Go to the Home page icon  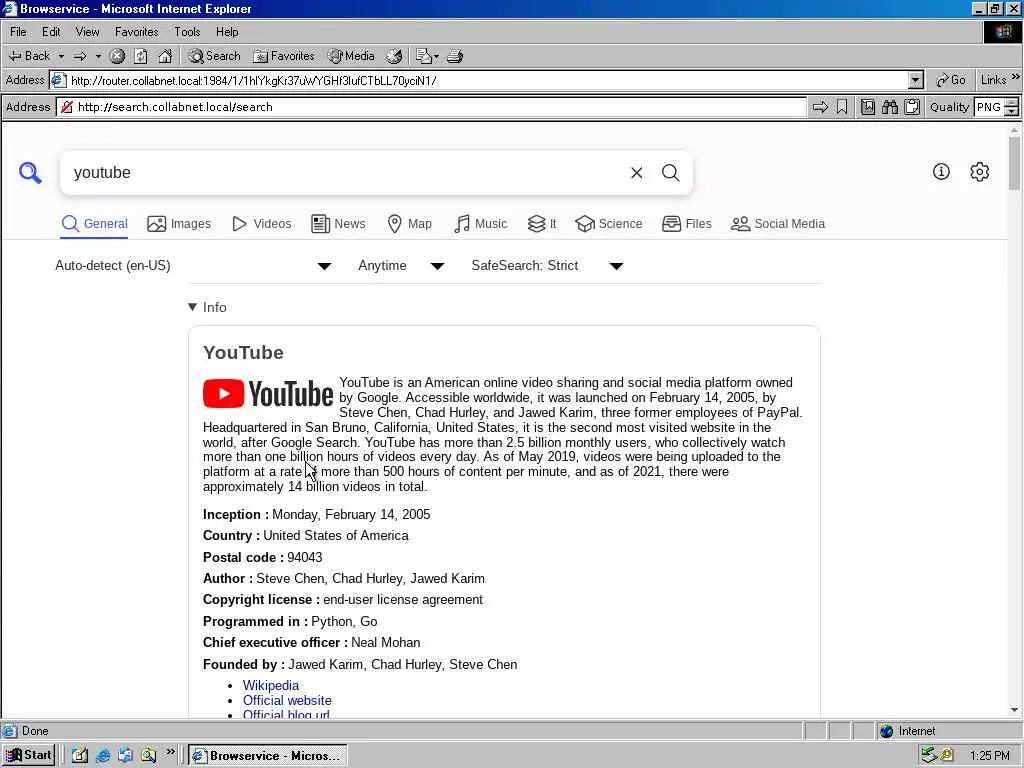point(165,56)
